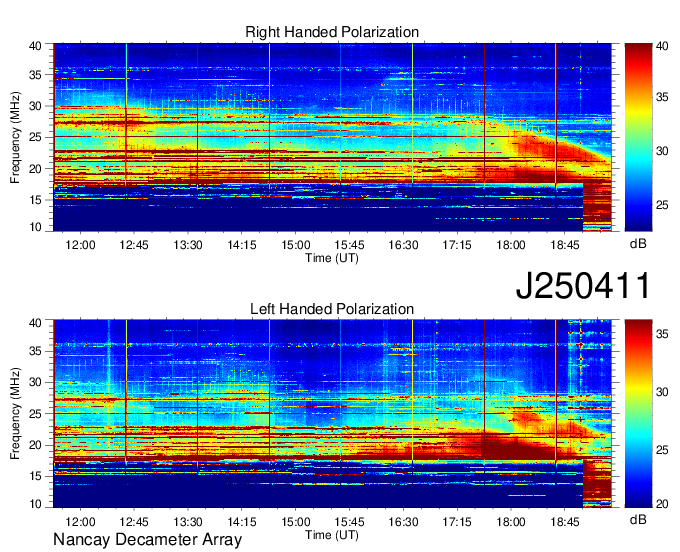Click the Nancay Decameter Array caption

(x=147, y=540)
